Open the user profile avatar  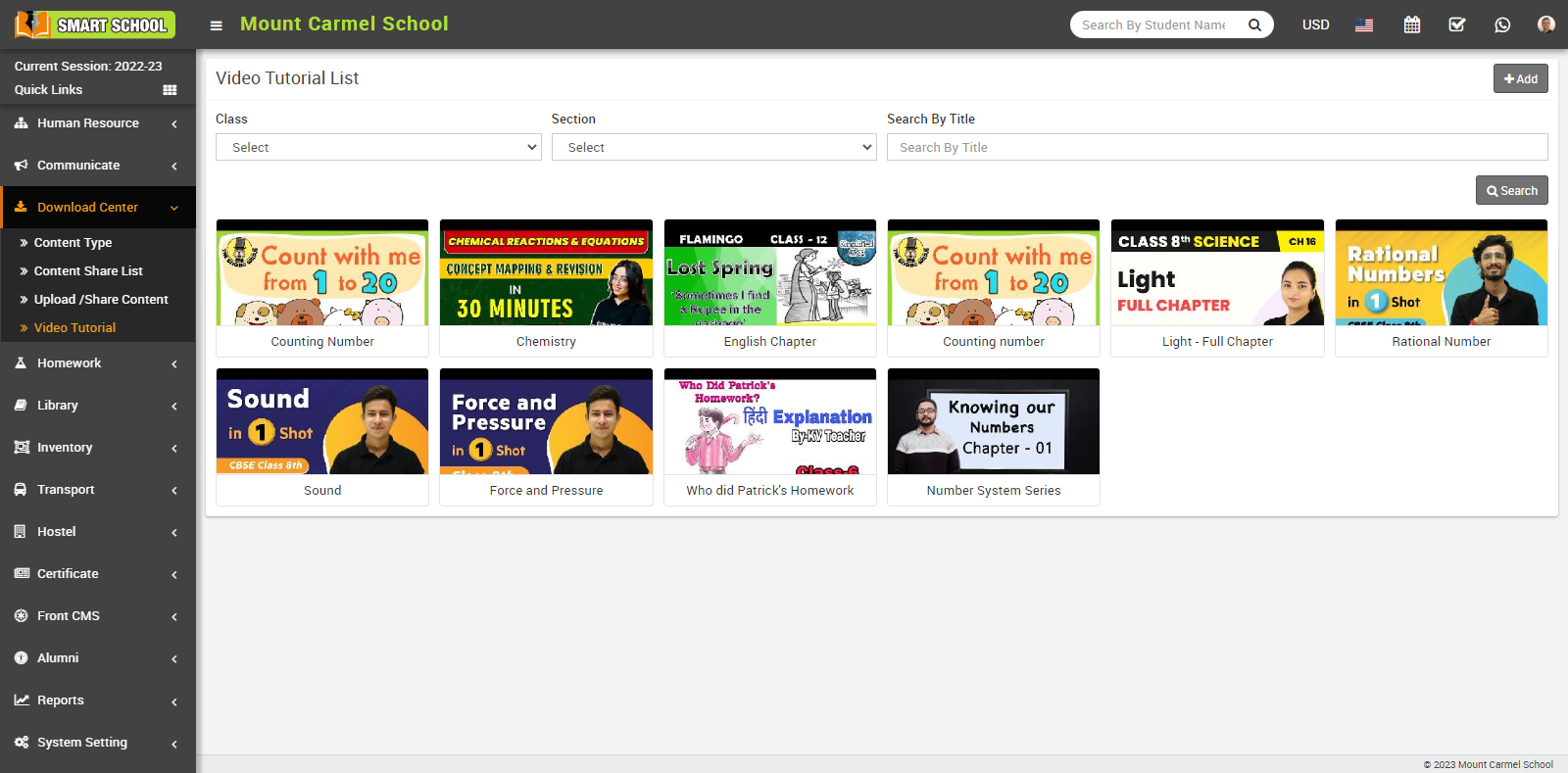tap(1545, 24)
